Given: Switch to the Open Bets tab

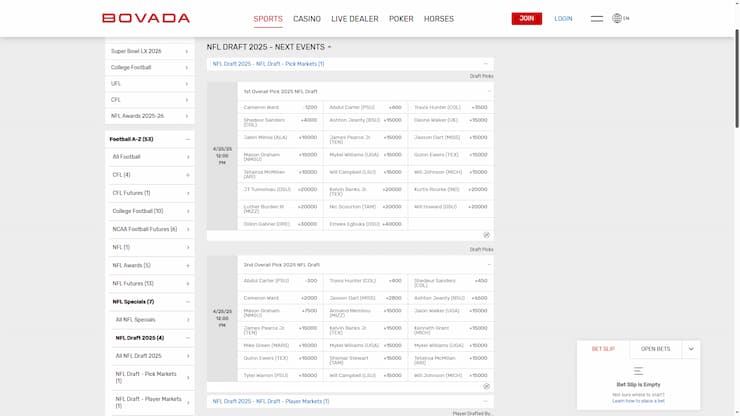Looking at the screenshot, I should click(x=656, y=349).
